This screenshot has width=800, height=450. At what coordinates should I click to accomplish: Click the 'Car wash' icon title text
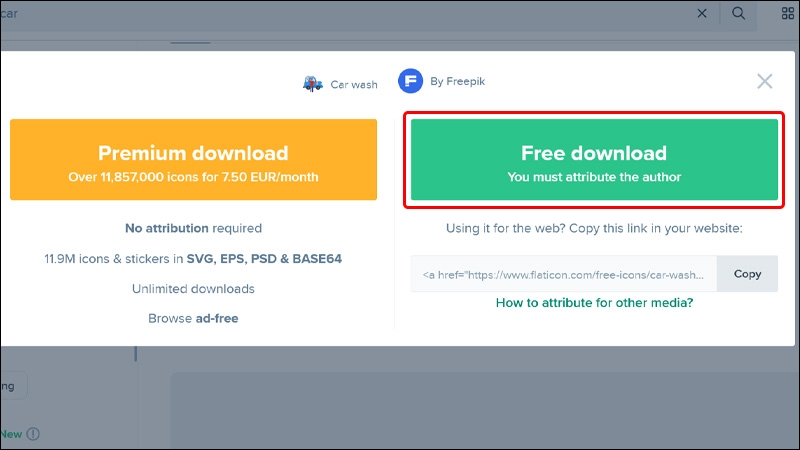coord(354,85)
